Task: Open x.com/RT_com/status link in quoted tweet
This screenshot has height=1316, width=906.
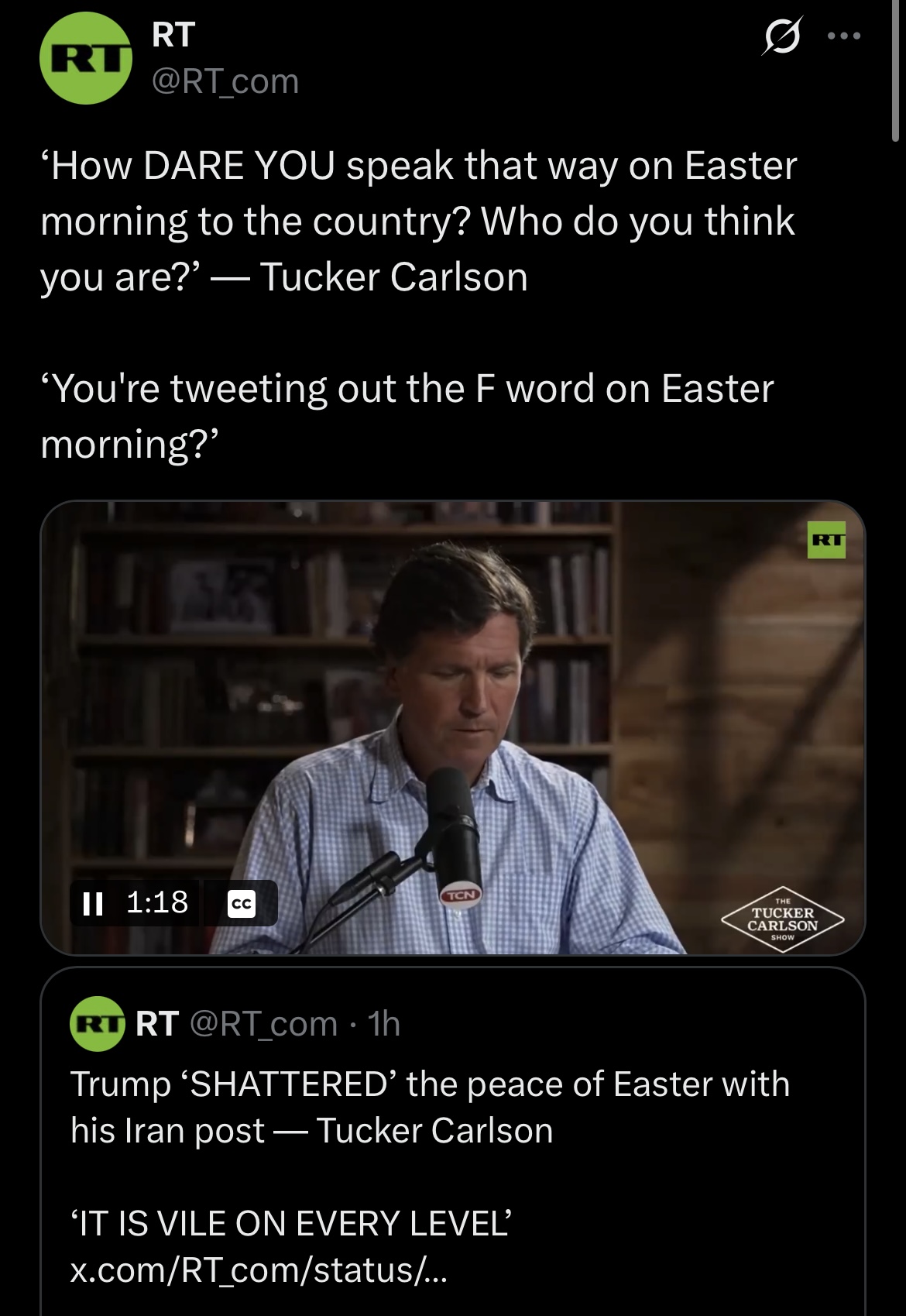Action: tap(259, 1270)
